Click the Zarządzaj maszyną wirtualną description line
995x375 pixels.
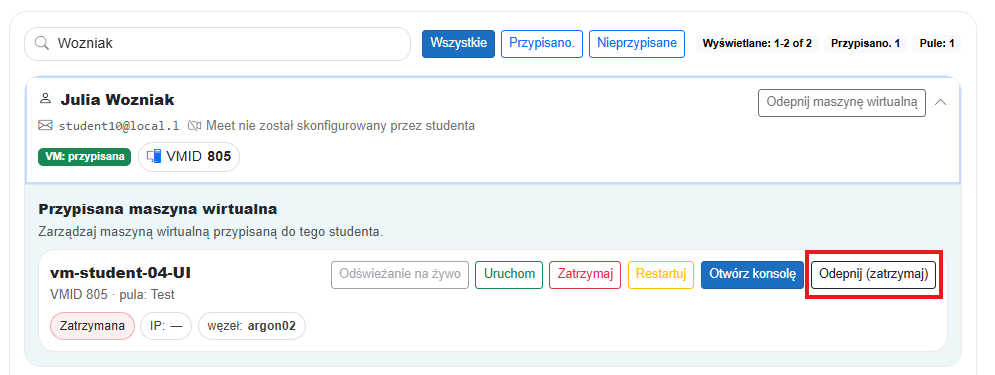211,232
